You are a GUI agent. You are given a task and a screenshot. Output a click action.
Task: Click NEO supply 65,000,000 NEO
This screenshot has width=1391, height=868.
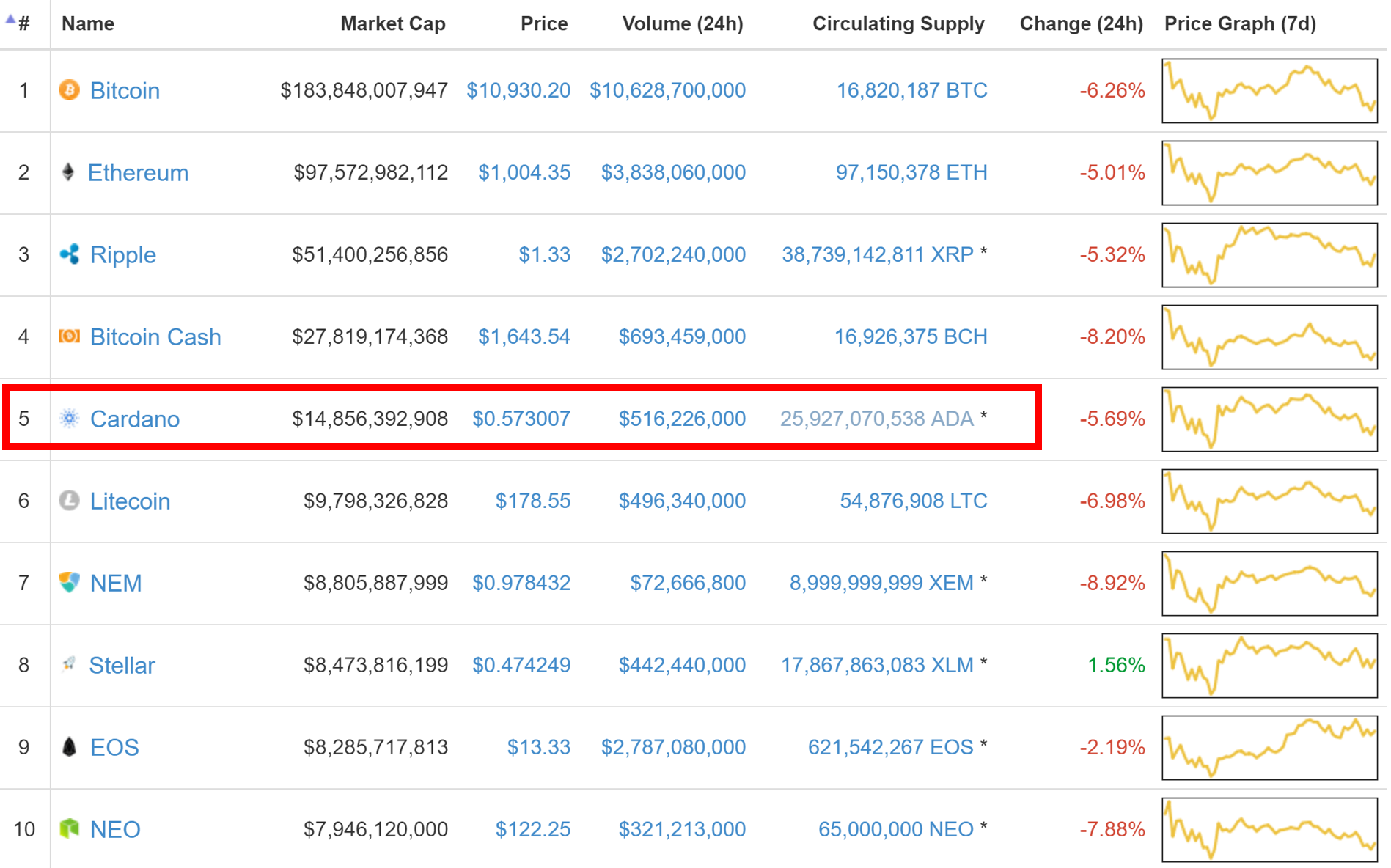[896, 829]
